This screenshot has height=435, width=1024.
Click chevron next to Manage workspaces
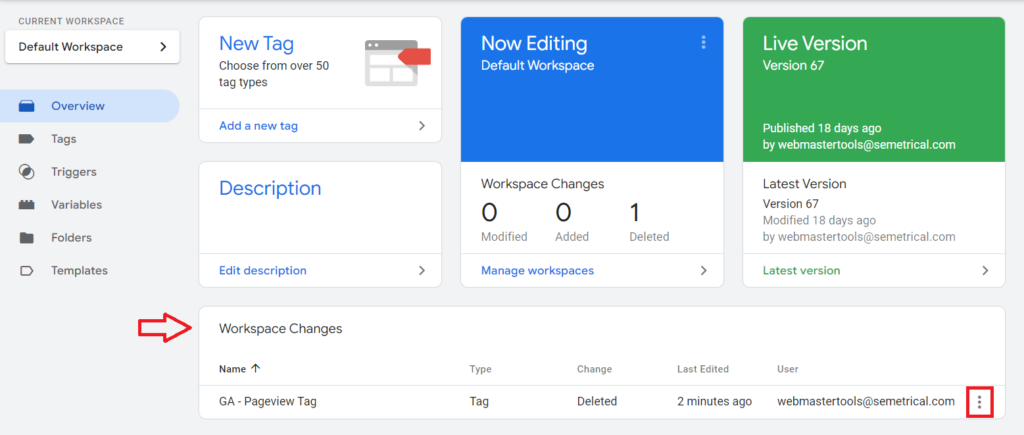[703, 270]
